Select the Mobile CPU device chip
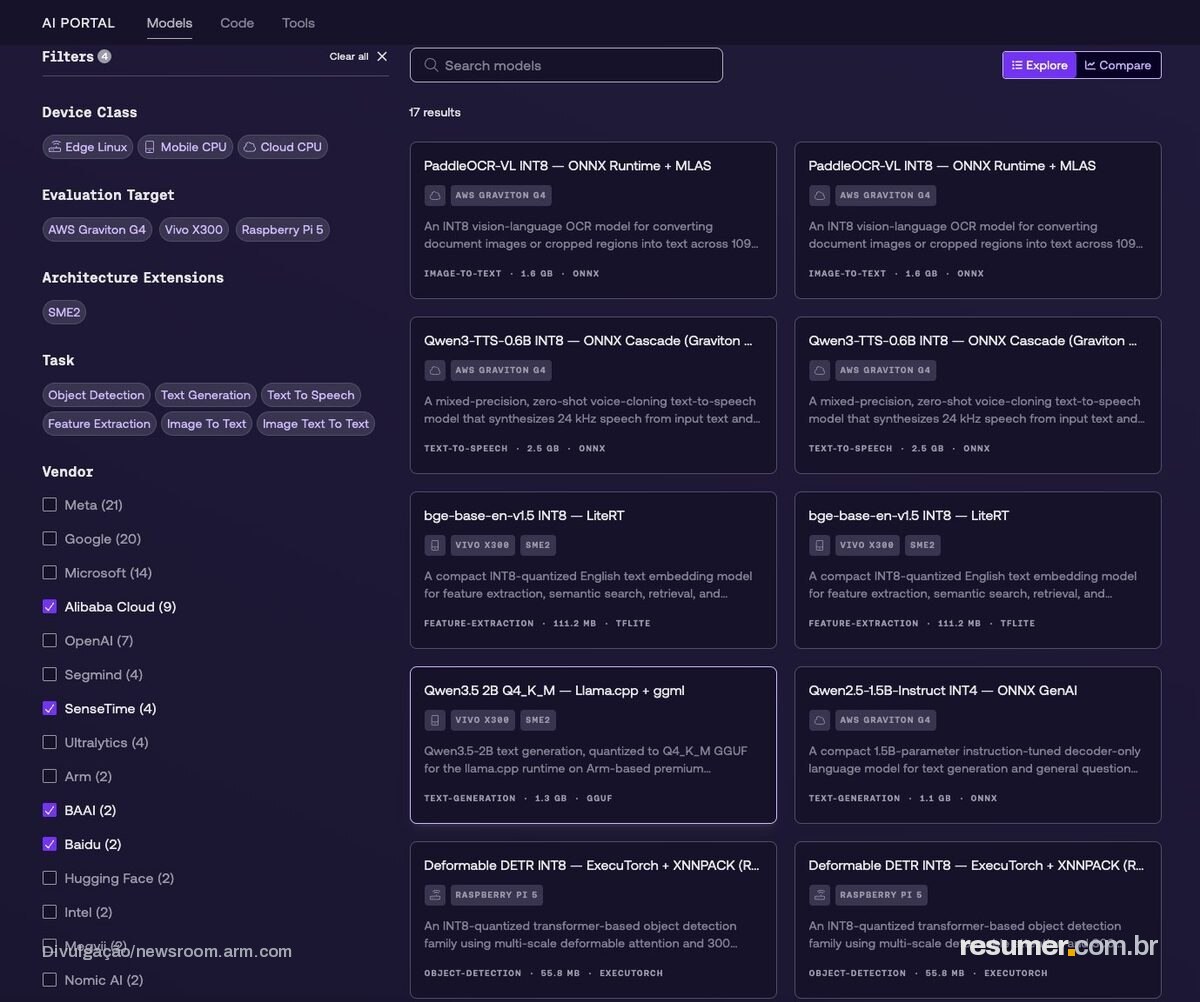This screenshot has width=1200, height=1002. point(185,147)
